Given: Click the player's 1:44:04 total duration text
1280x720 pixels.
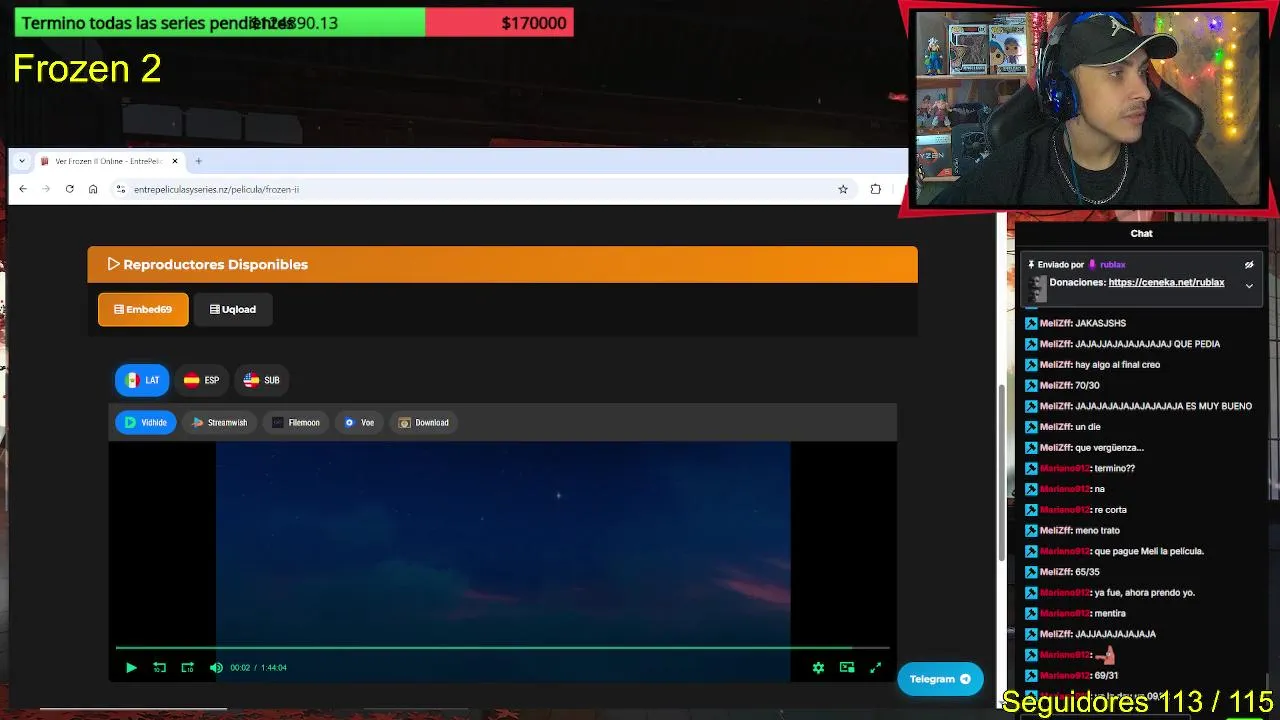Looking at the screenshot, I should coord(274,668).
